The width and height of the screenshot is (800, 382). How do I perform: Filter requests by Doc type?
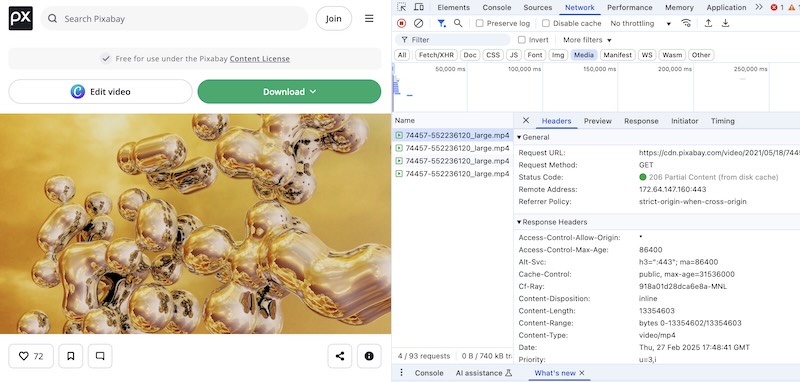pyautogui.click(x=470, y=55)
